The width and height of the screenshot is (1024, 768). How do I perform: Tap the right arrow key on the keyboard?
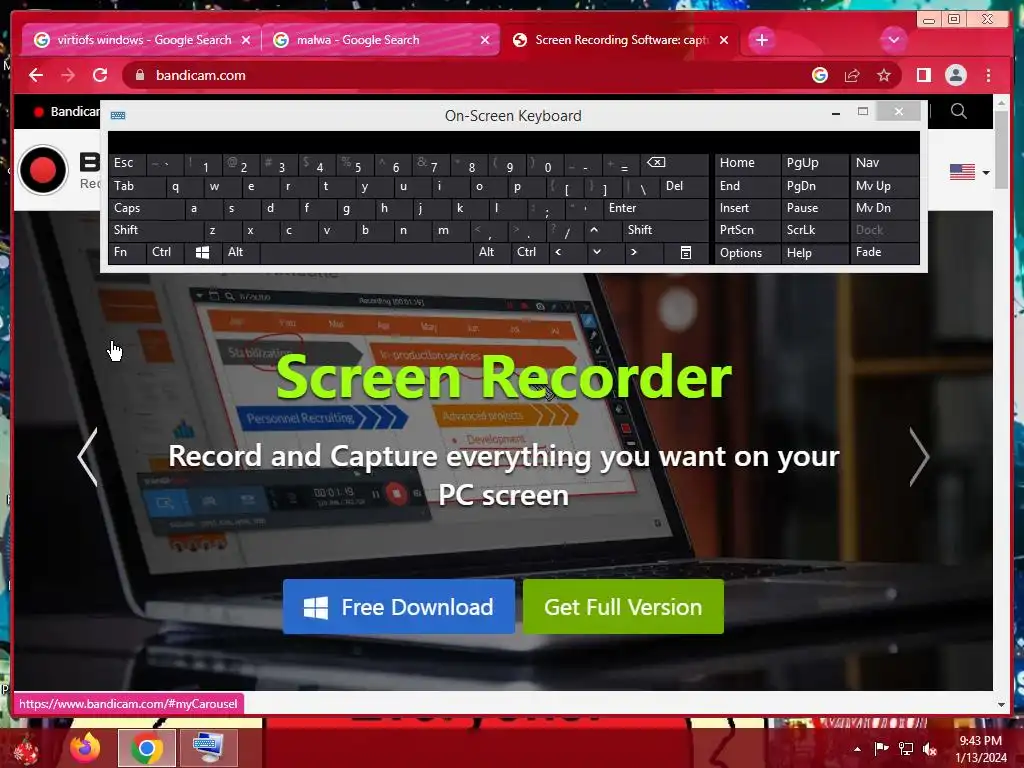tap(643, 252)
